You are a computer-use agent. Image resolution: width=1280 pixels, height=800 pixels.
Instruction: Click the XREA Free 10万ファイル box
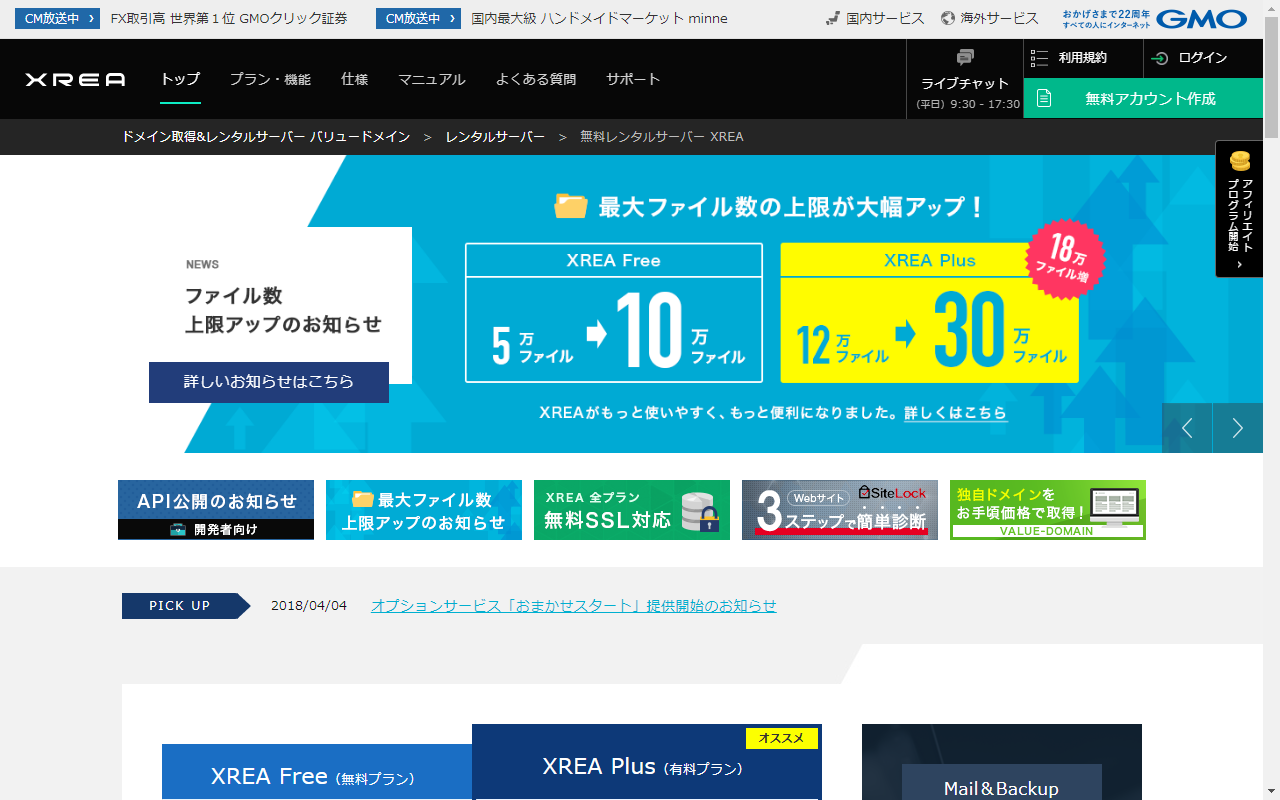pyautogui.click(x=614, y=313)
